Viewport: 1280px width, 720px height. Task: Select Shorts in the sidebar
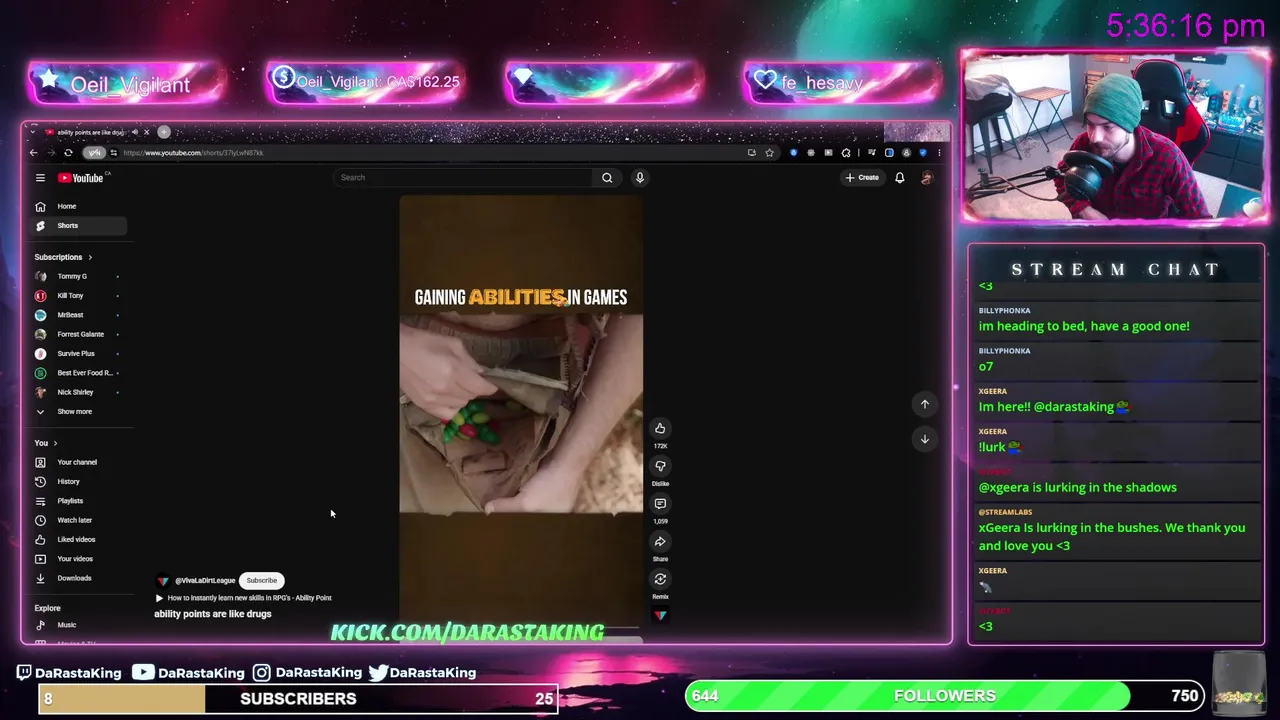[80, 225]
